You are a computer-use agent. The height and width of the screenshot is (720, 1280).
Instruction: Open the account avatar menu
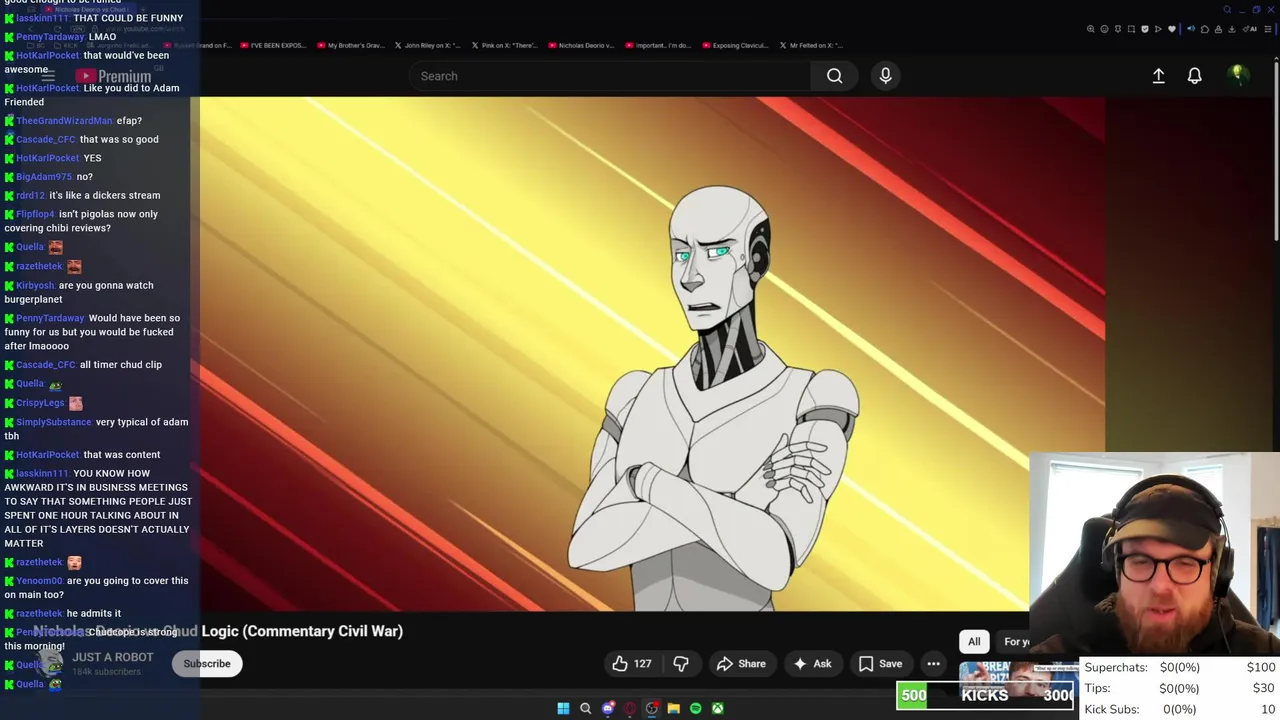click(1237, 75)
